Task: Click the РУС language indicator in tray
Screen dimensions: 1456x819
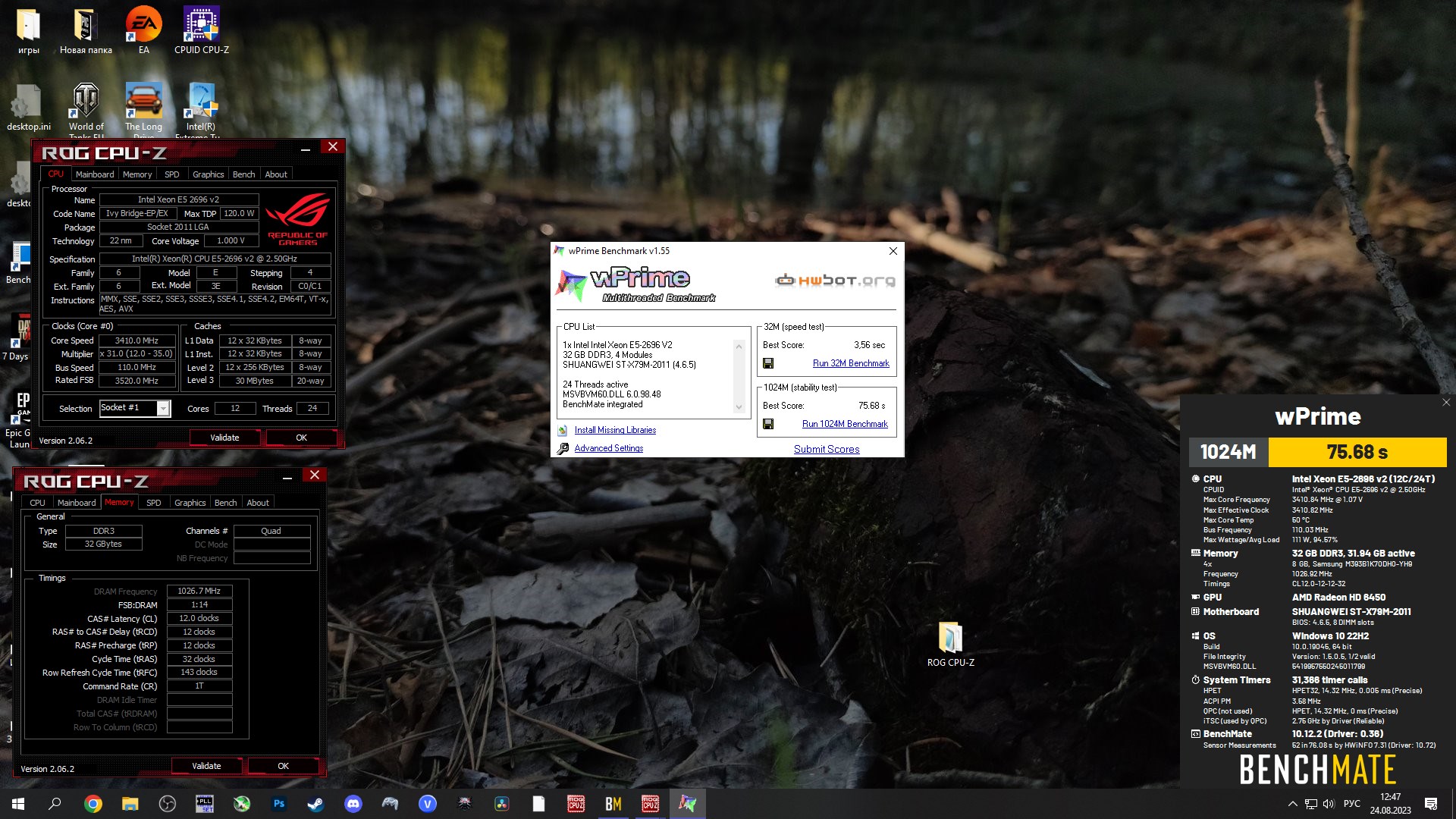Action: pyautogui.click(x=1352, y=804)
